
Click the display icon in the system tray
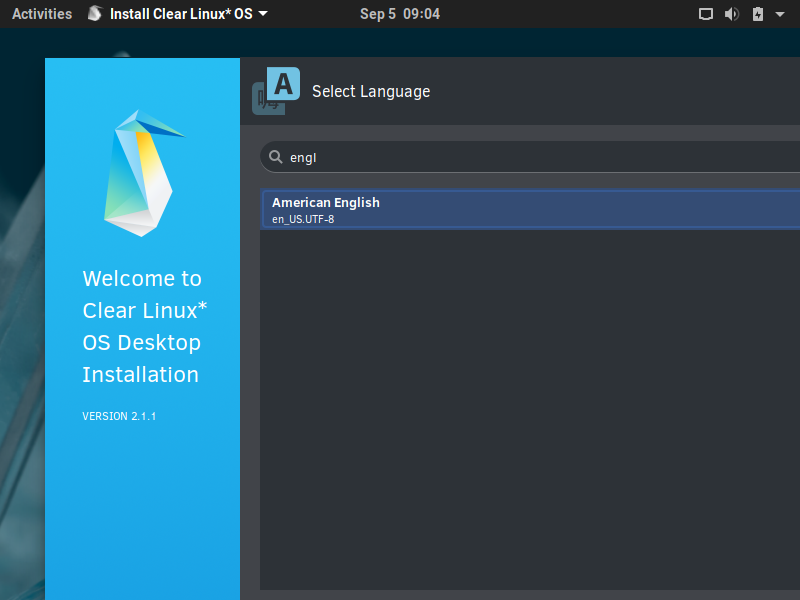[x=706, y=14]
